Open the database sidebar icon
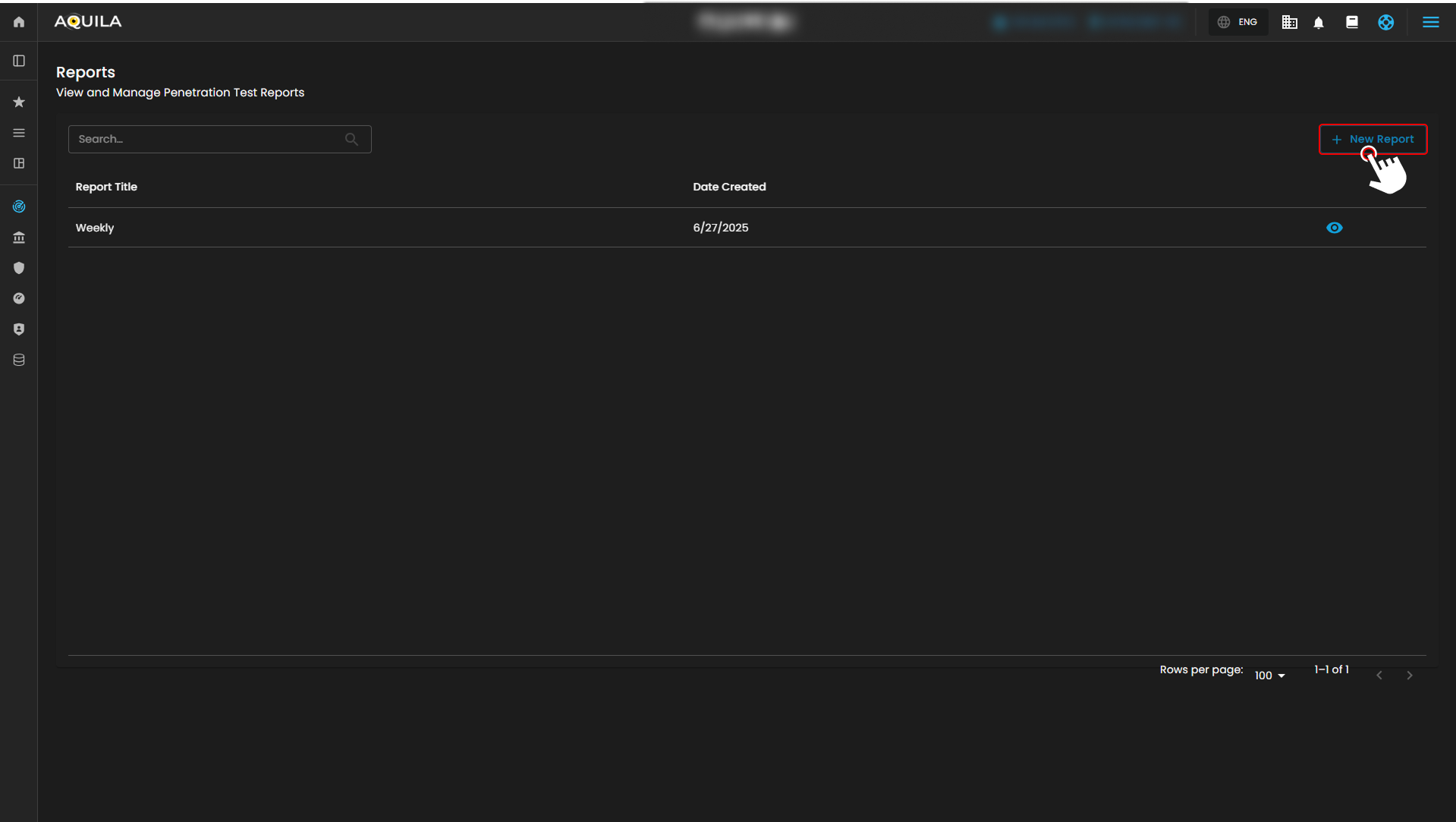The height and width of the screenshot is (822, 1456). (19, 360)
